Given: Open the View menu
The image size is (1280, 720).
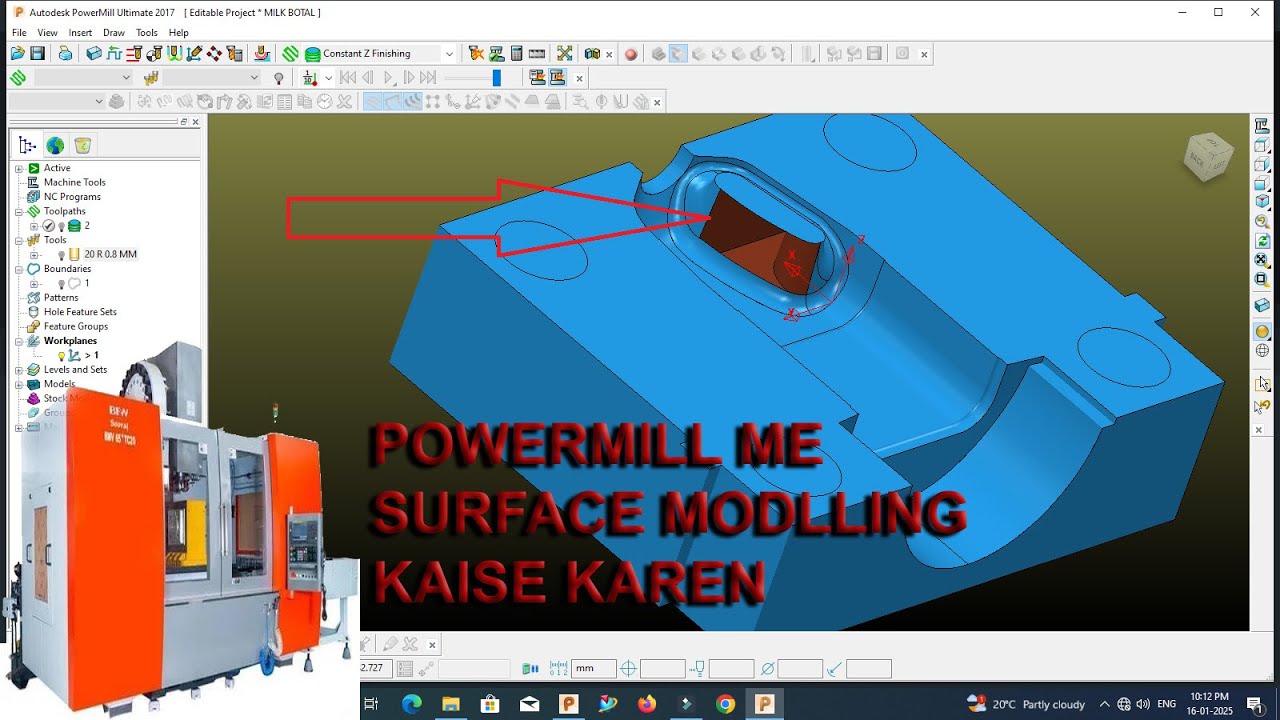Looking at the screenshot, I should click(47, 33).
